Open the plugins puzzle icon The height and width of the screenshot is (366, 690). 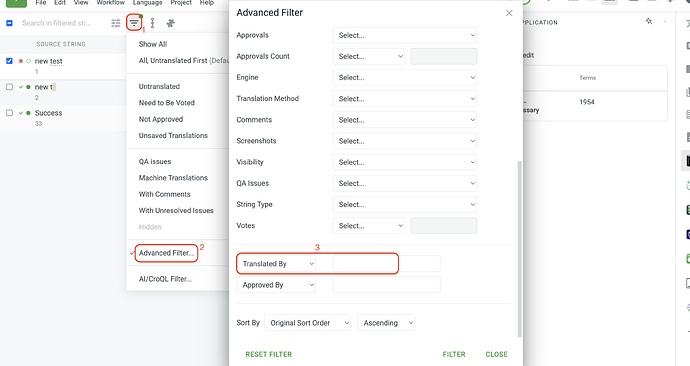(x=170, y=23)
